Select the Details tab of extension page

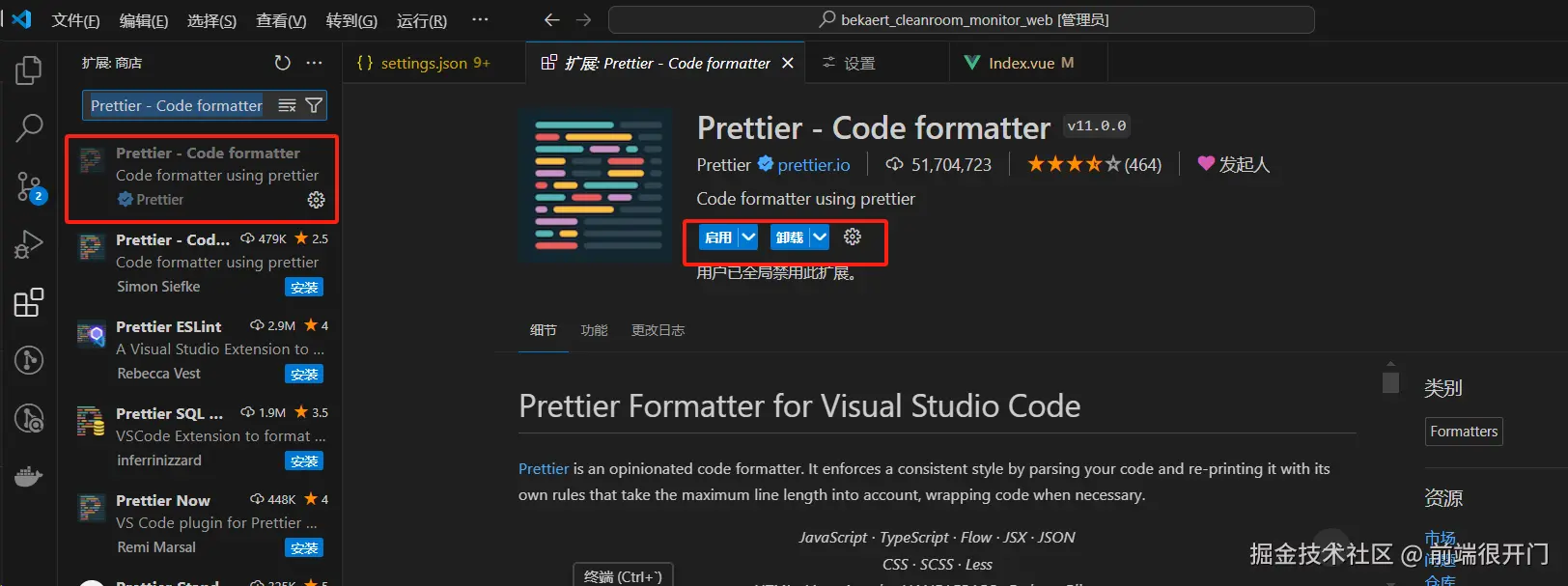pos(544,330)
